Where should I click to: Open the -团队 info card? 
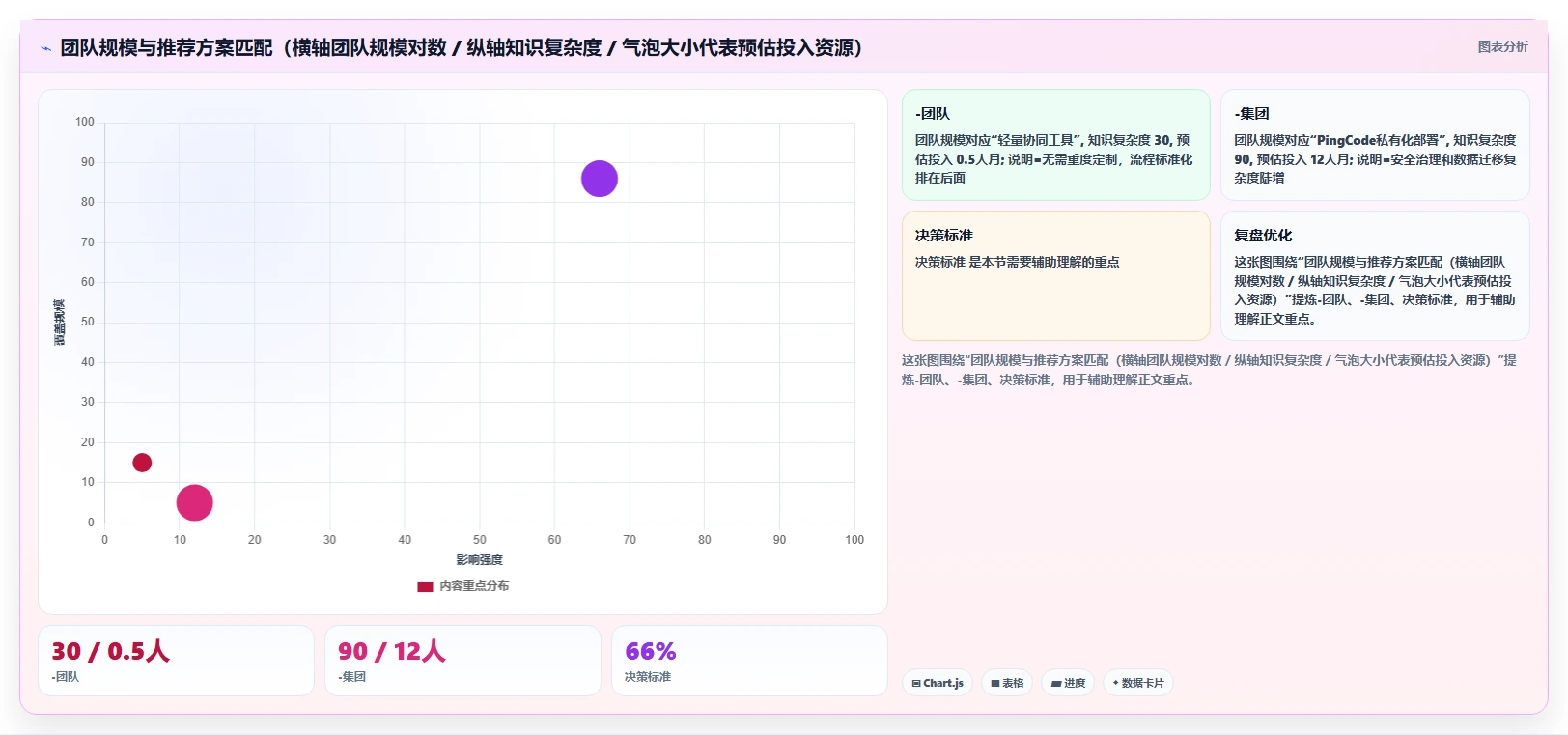[1056, 145]
